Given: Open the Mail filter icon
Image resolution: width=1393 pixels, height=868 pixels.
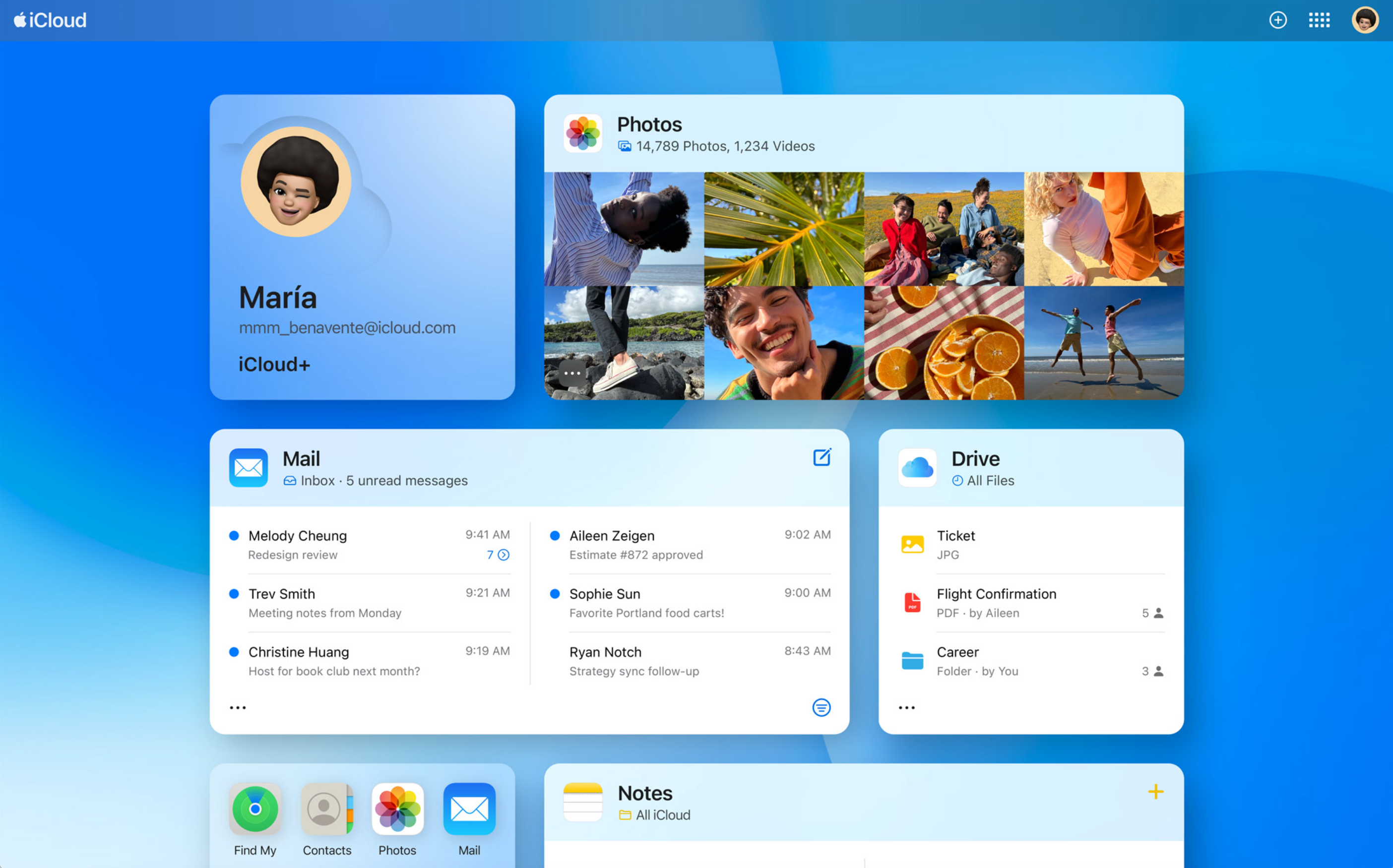Looking at the screenshot, I should point(822,707).
